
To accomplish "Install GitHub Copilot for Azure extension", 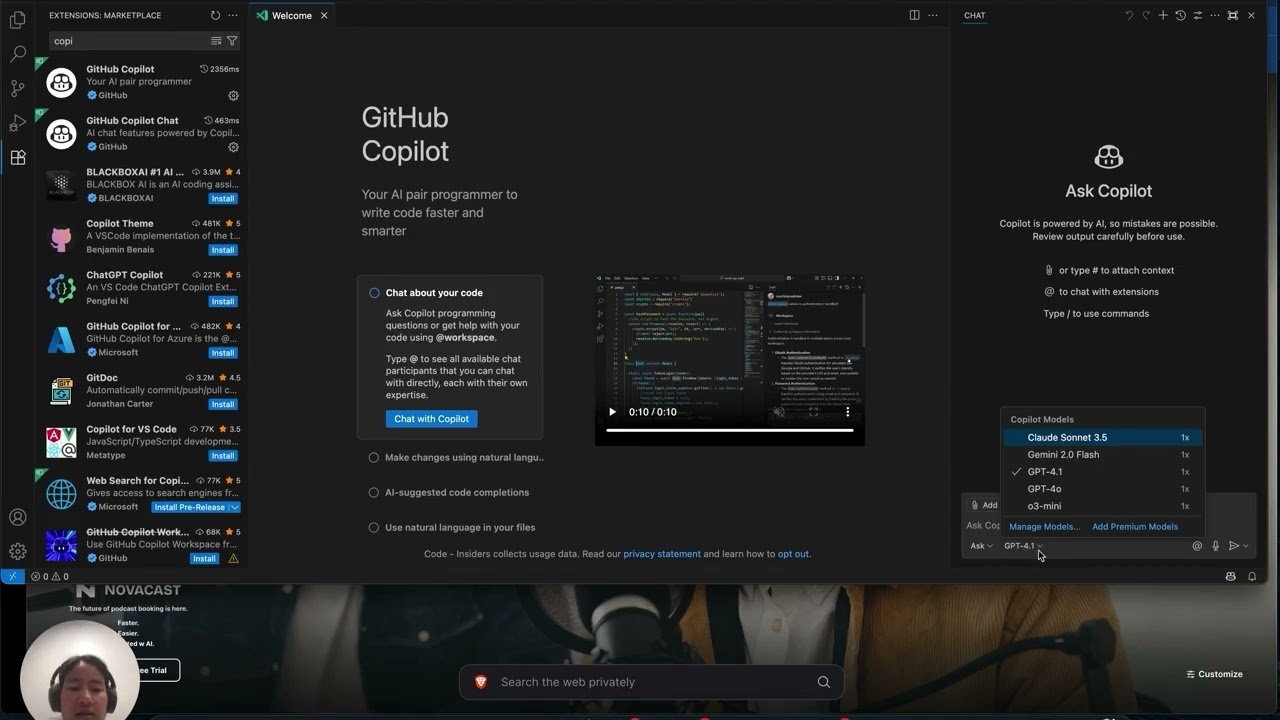I will pyautogui.click(x=223, y=353).
